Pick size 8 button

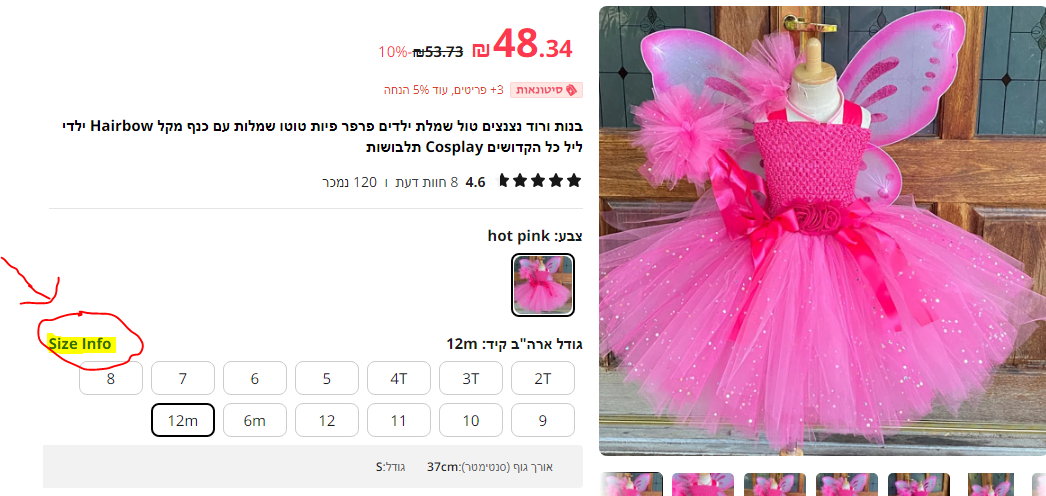coord(111,378)
